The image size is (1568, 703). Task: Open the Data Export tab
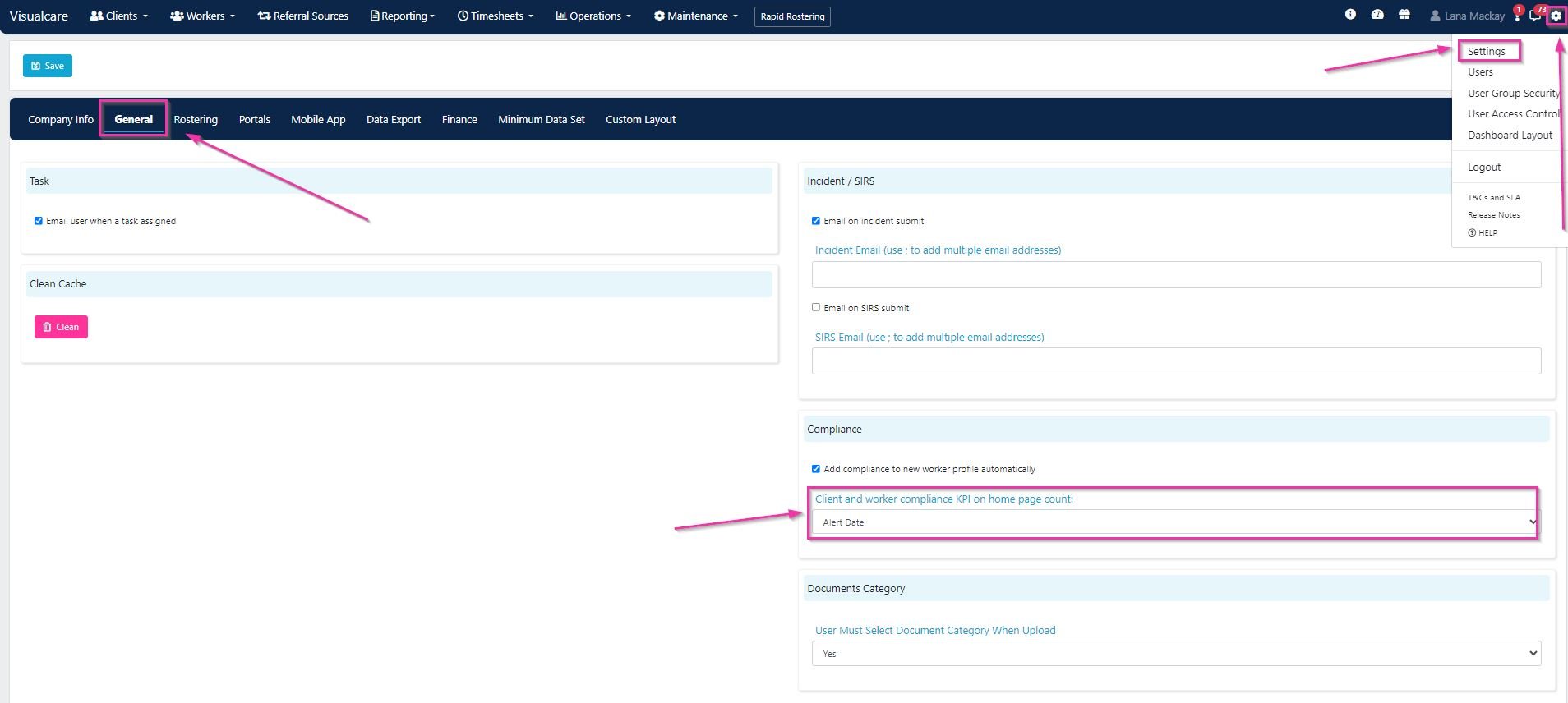point(394,119)
